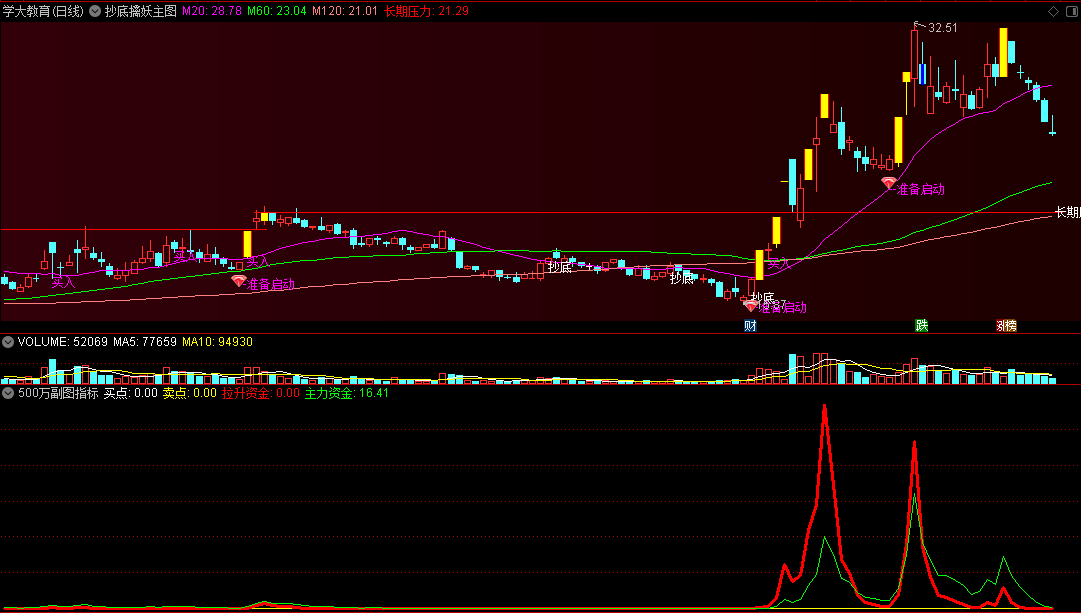This screenshot has height=613, width=1081.
Task: Click the 准备启动 diamond near the magenta M20 line
Action: coord(889,183)
